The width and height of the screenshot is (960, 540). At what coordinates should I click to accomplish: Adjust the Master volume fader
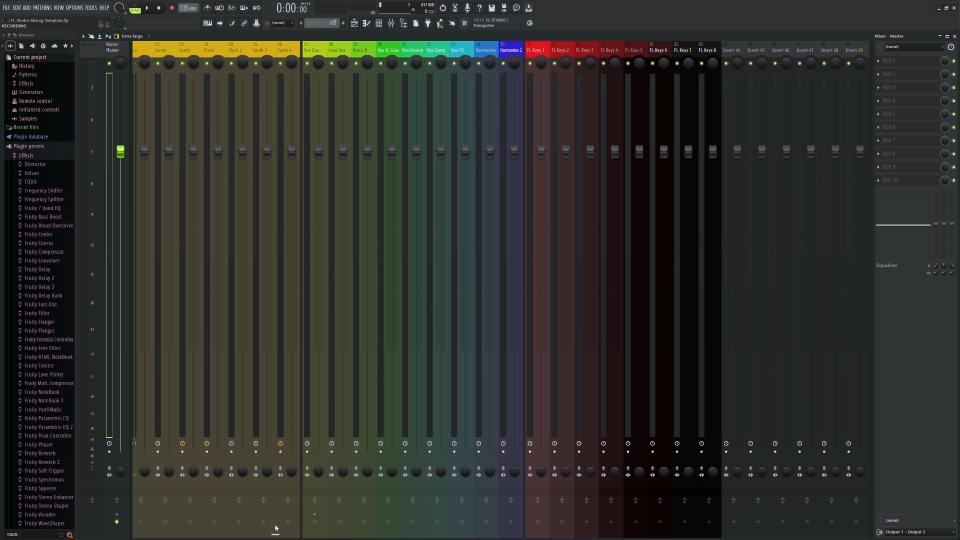coord(121,152)
